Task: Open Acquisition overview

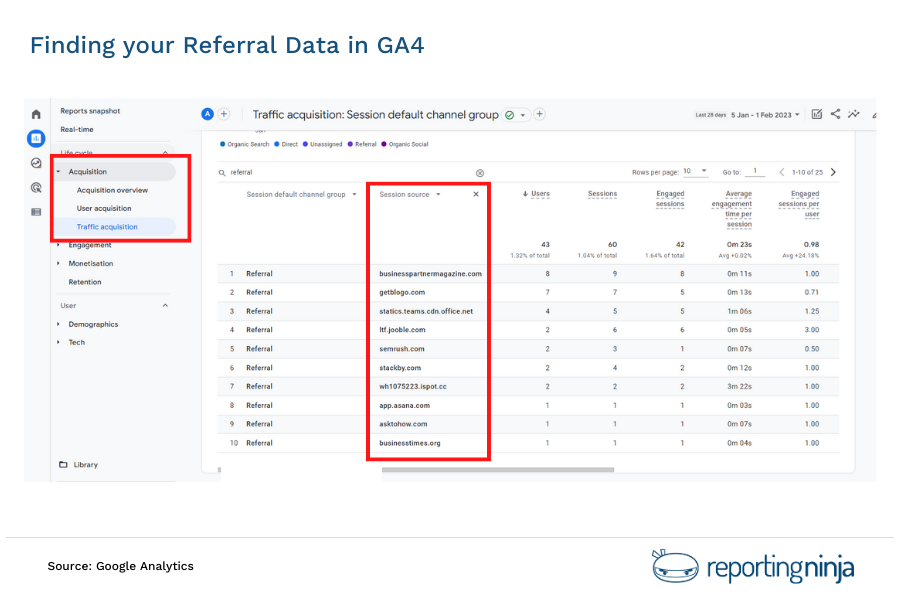Action: (112, 190)
